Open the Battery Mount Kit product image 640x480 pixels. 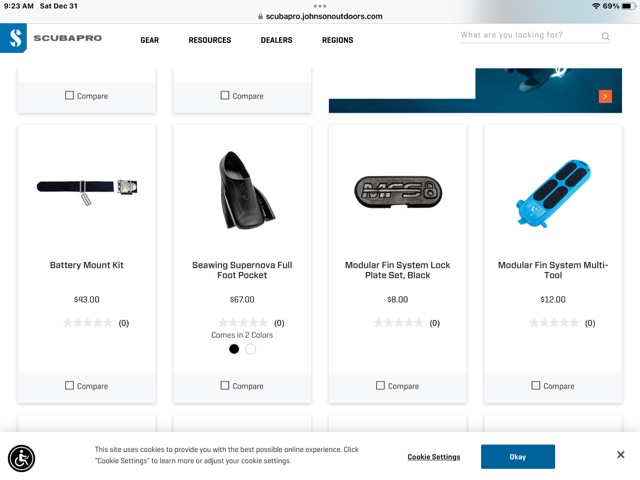coord(87,187)
